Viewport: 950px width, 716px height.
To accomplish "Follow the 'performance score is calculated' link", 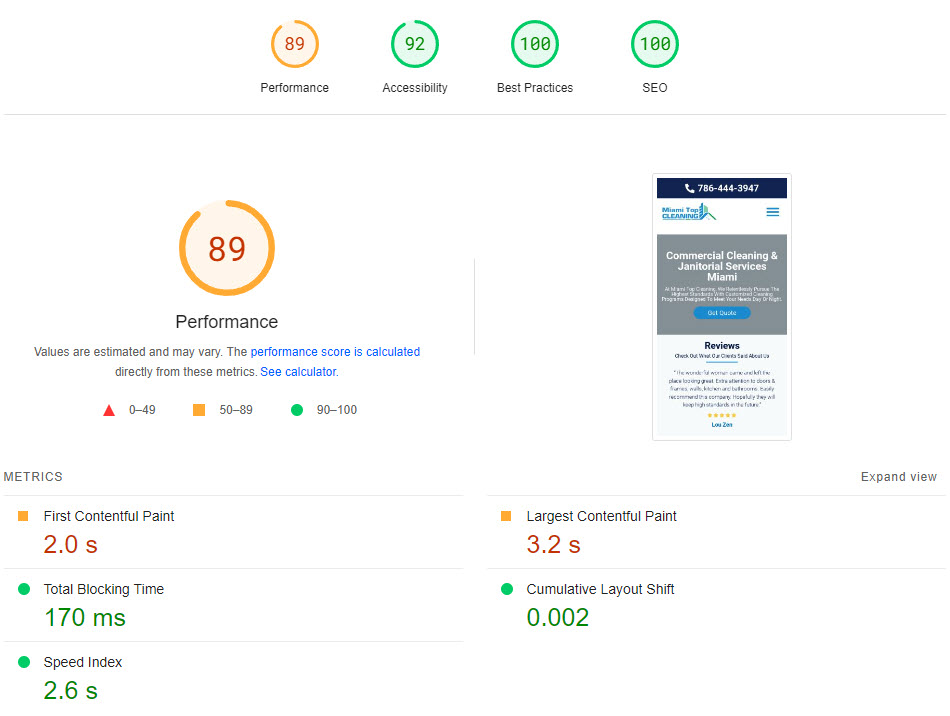I will (335, 352).
